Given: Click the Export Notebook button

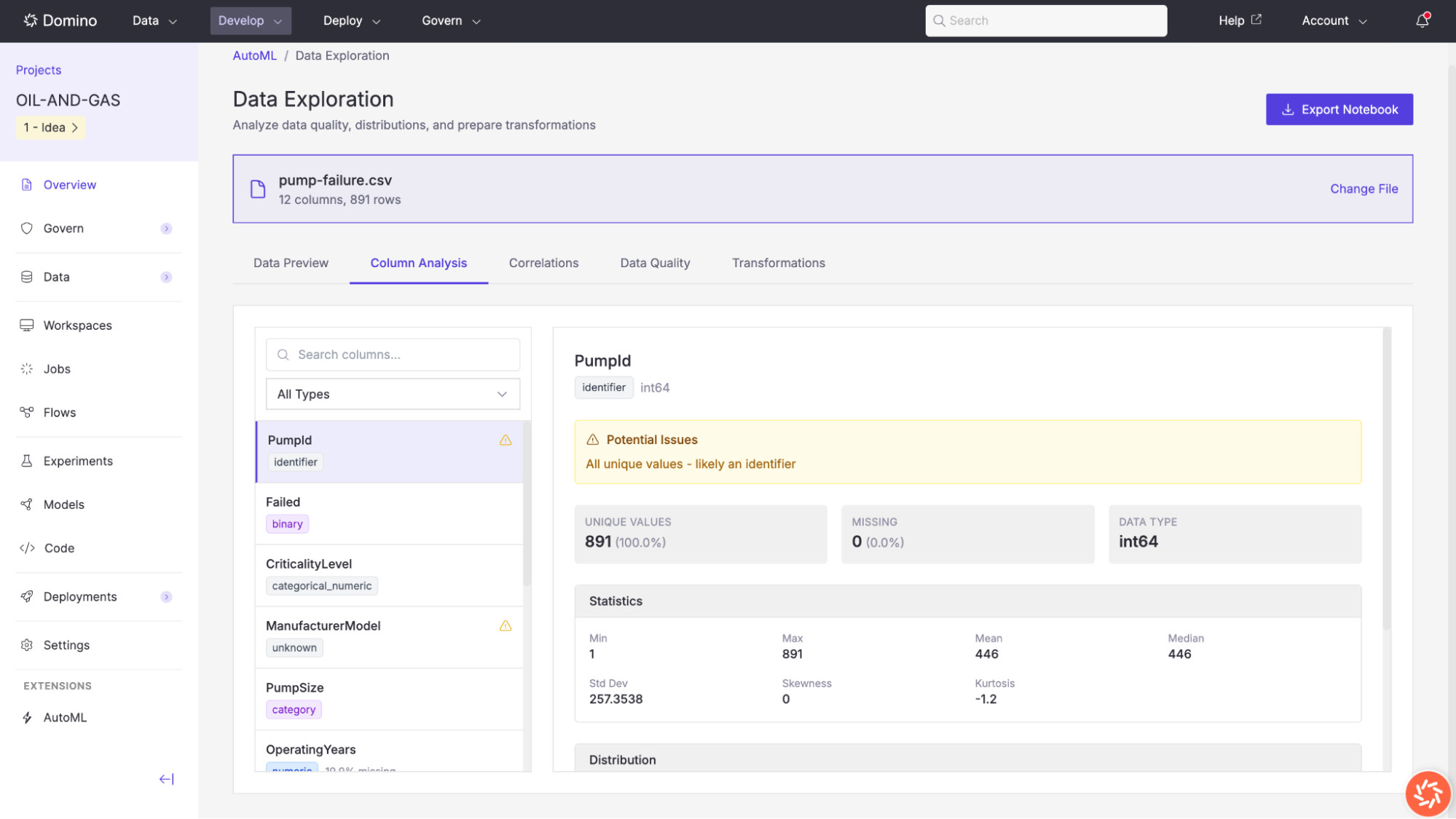Looking at the screenshot, I should [x=1339, y=109].
